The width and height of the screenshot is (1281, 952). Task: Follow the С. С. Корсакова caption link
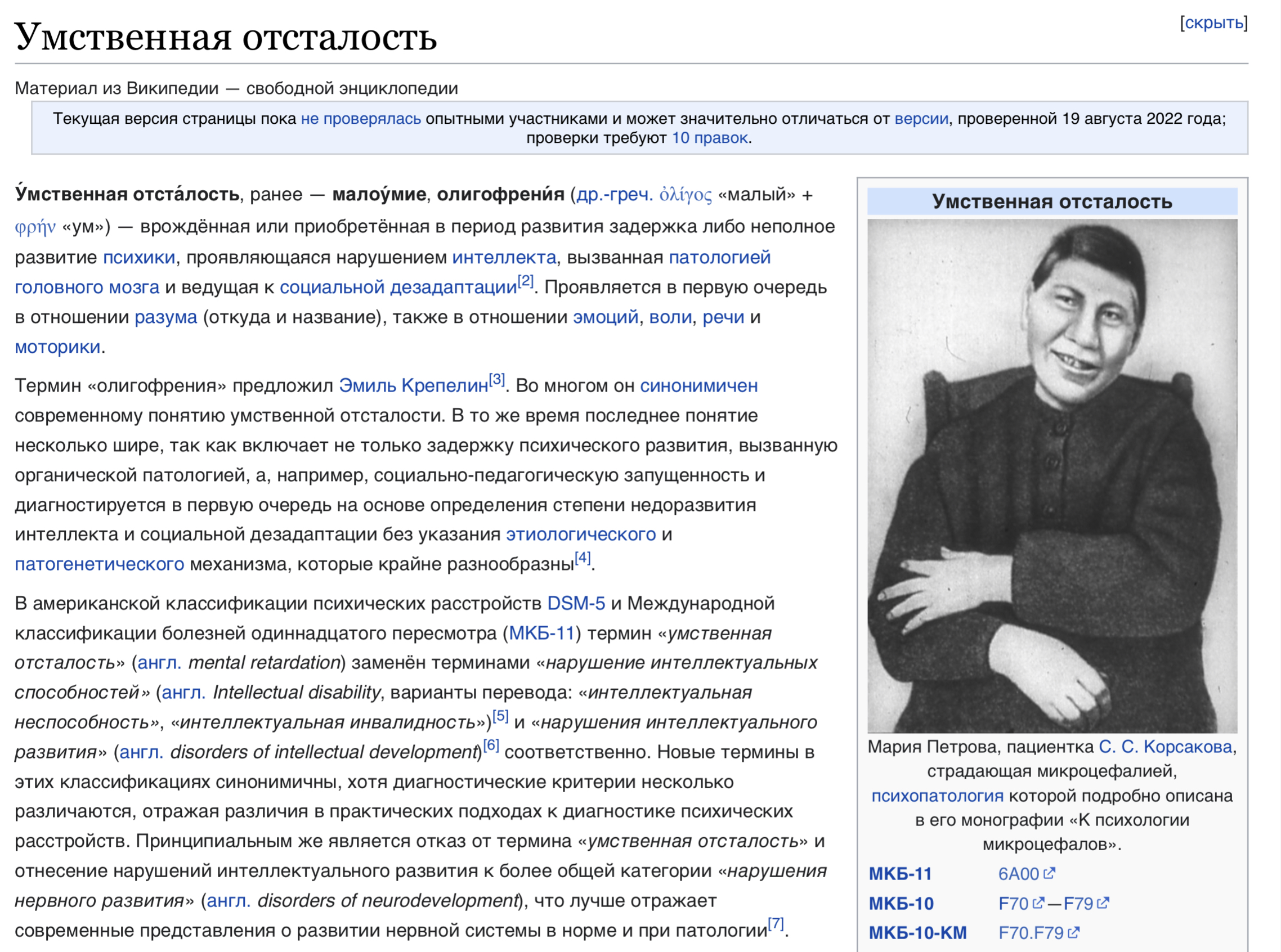point(1165,747)
